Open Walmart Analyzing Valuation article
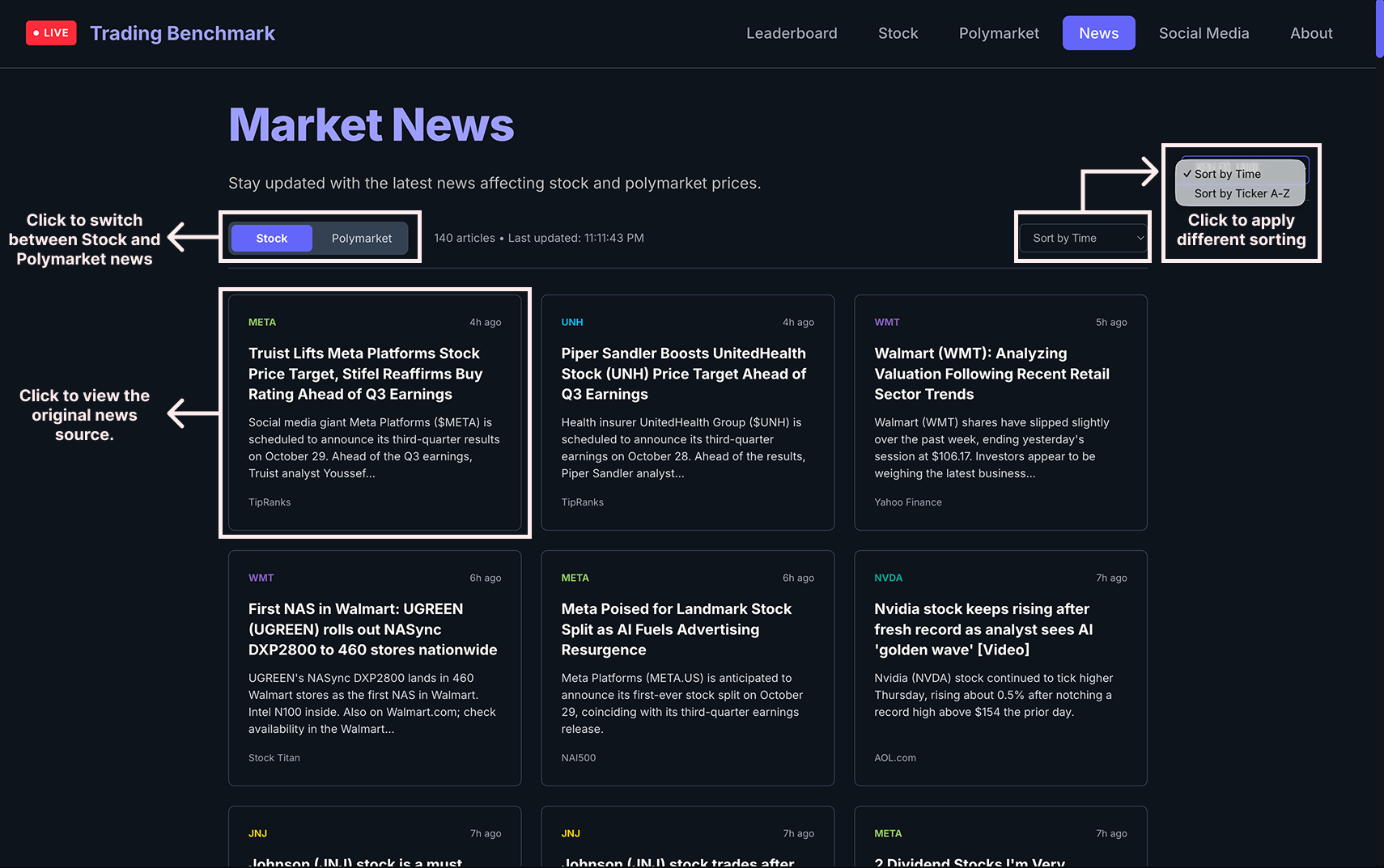The height and width of the screenshot is (868, 1384). 1000,413
